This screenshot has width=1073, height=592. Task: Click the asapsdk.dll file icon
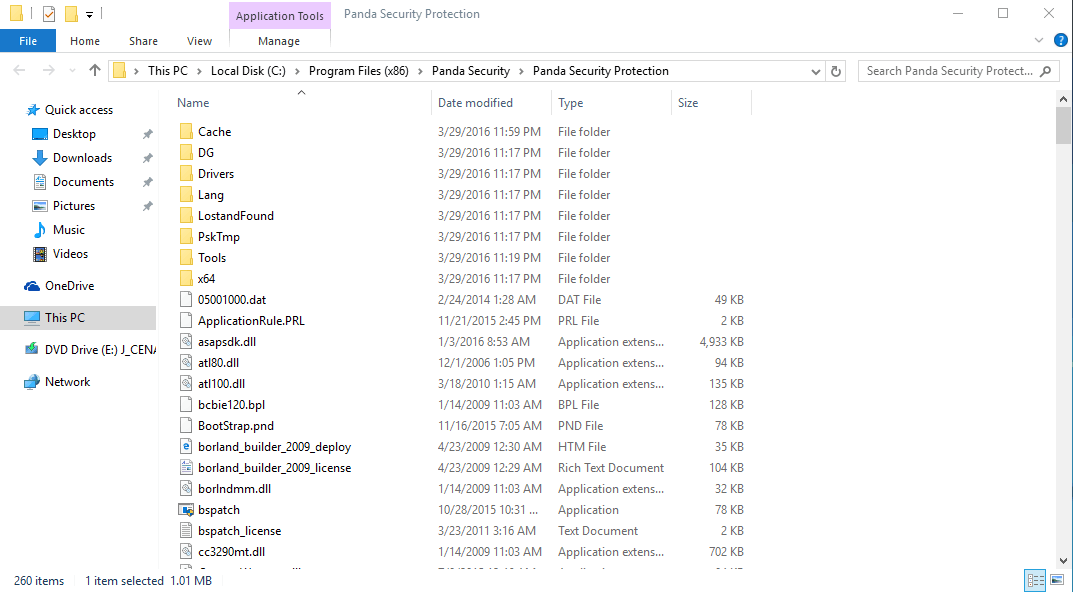click(x=186, y=342)
